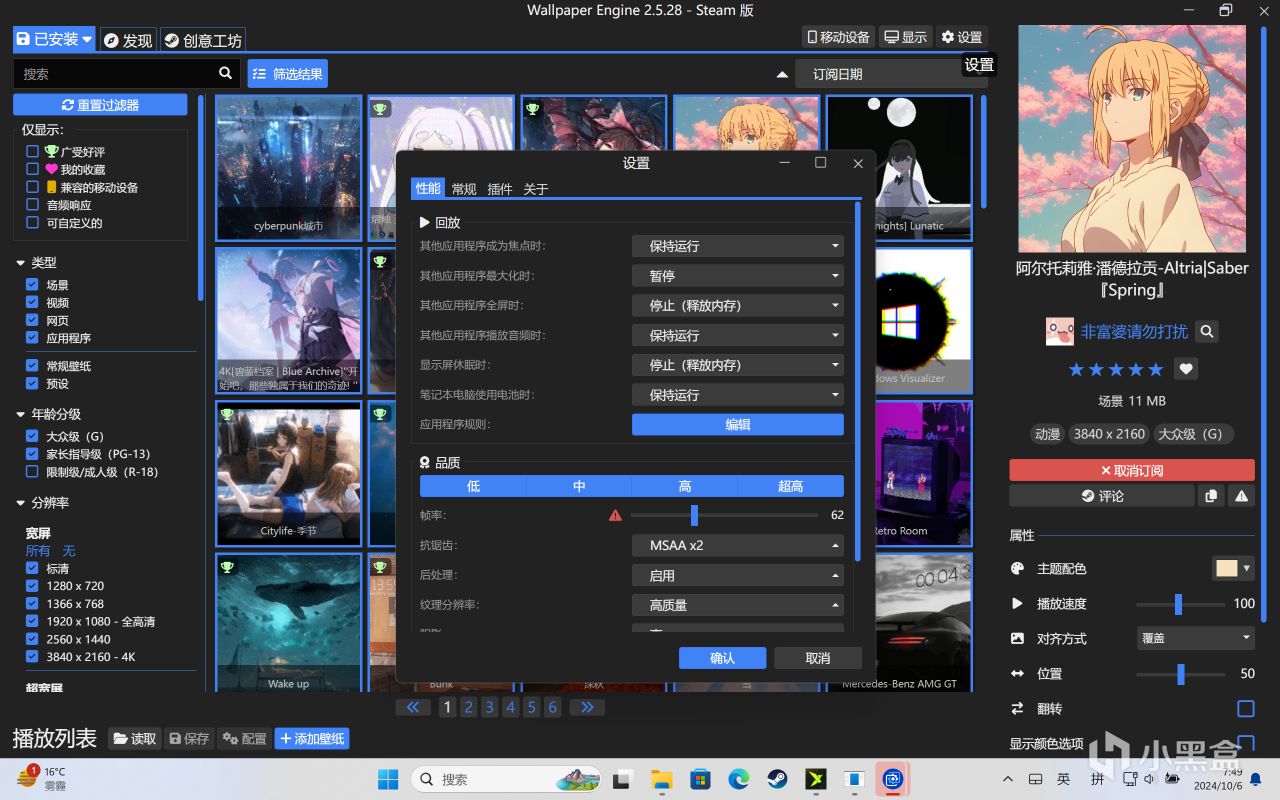Viewport: 1280px width, 800px height.
Task: Go to page 3 of results
Action: pyautogui.click(x=489, y=707)
